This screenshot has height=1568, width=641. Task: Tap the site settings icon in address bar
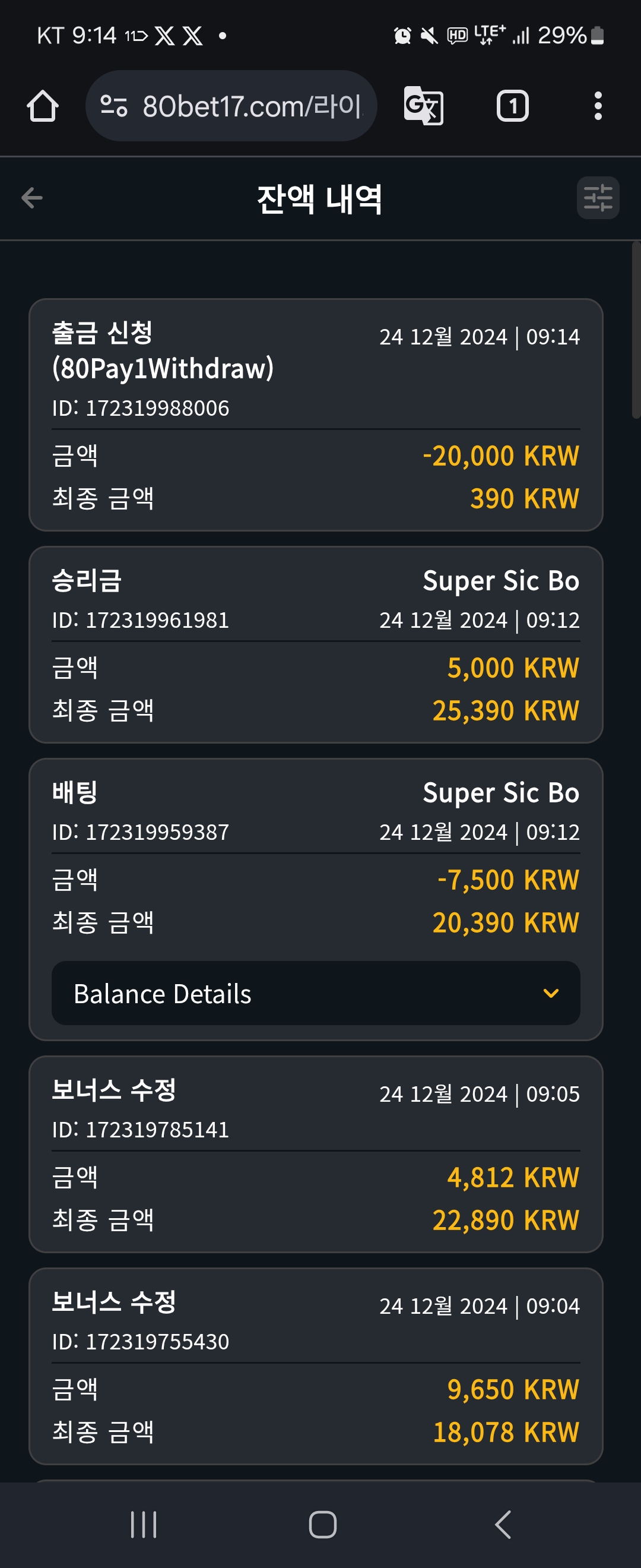coord(114,106)
